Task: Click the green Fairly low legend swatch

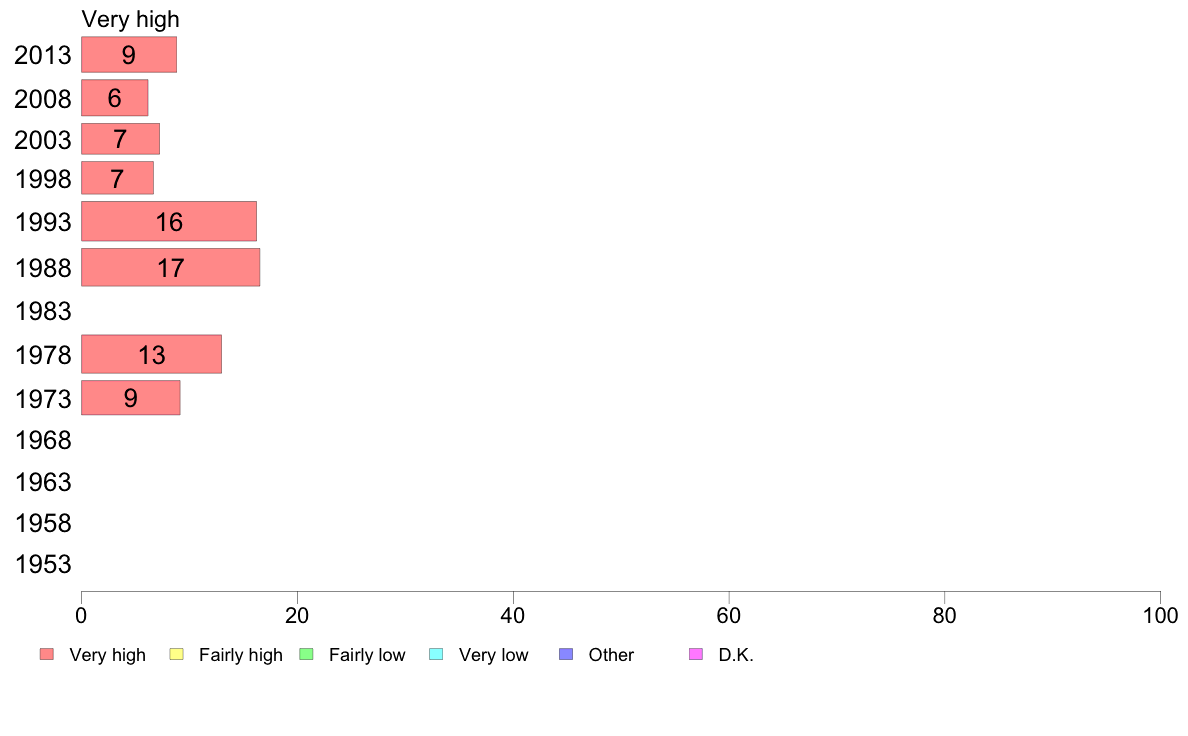Action: point(306,654)
